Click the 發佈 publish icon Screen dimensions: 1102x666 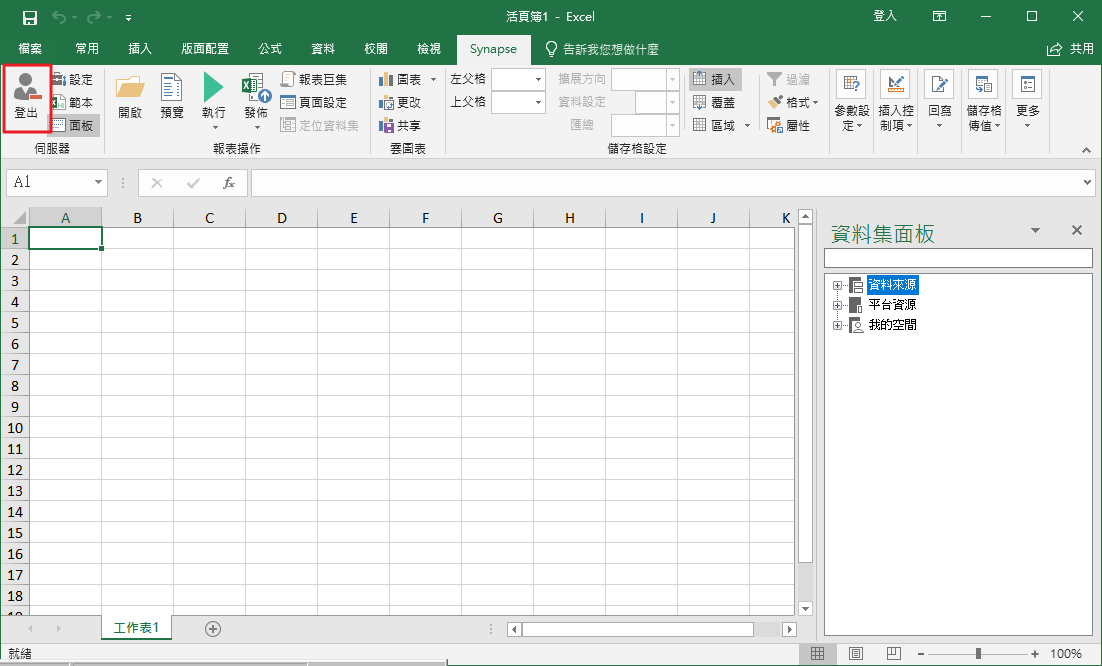coord(256,98)
